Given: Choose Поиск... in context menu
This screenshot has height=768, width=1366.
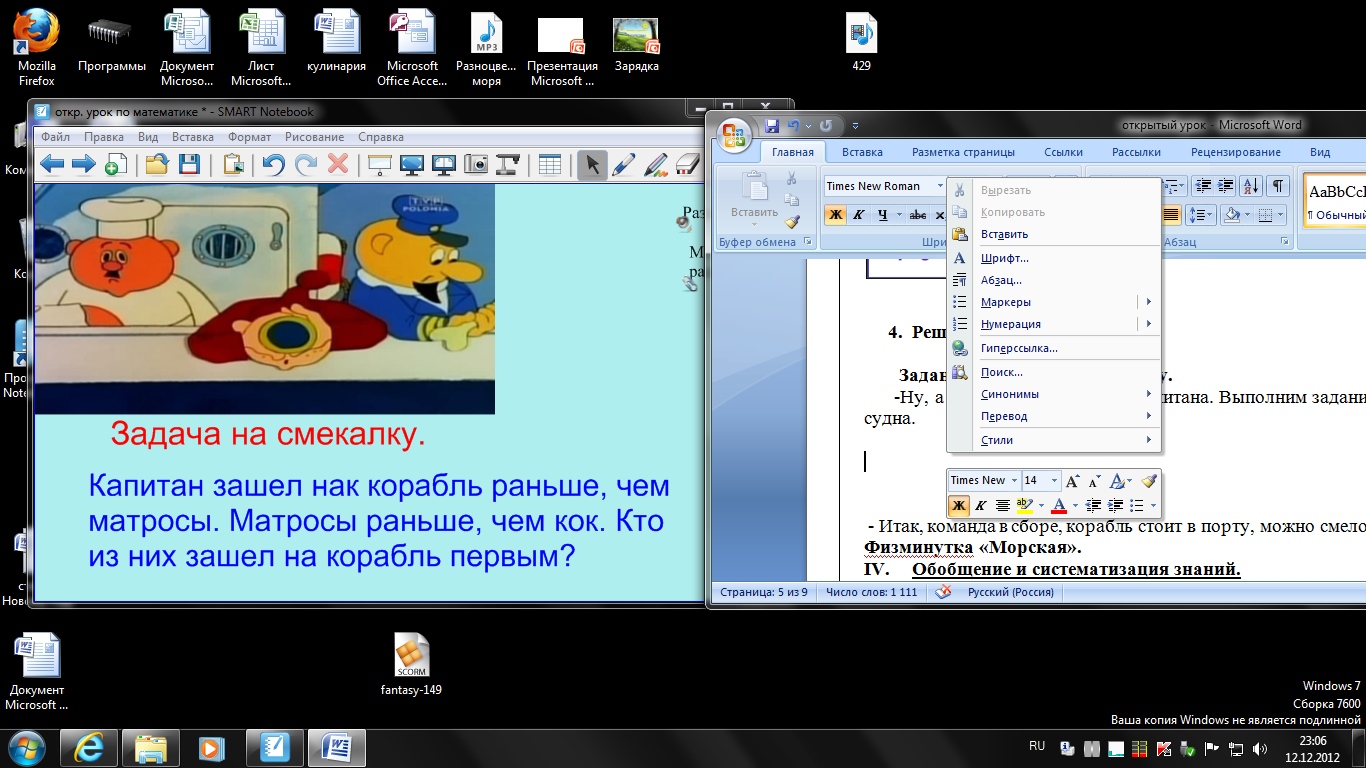Looking at the screenshot, I should click(1054, 372).
